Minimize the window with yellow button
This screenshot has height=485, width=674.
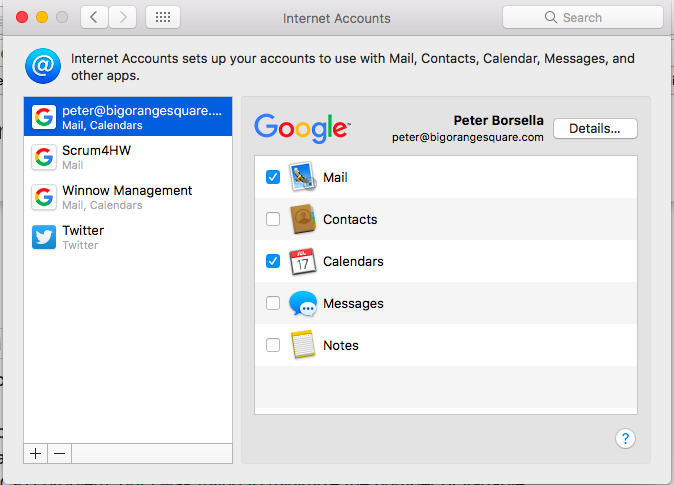point(42,17)
